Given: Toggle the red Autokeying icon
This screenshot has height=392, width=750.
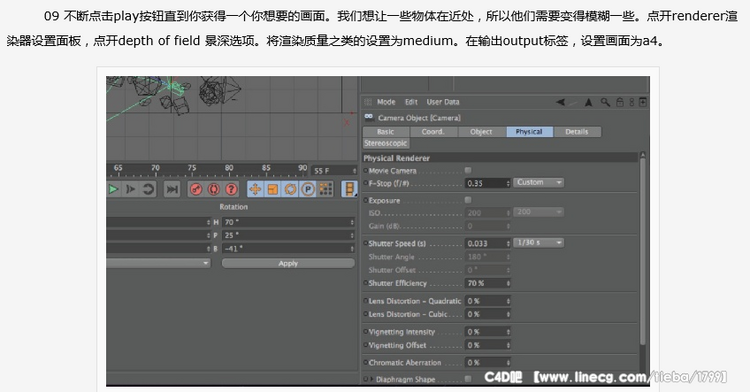Looking at the screenshot, I should 214,189.
